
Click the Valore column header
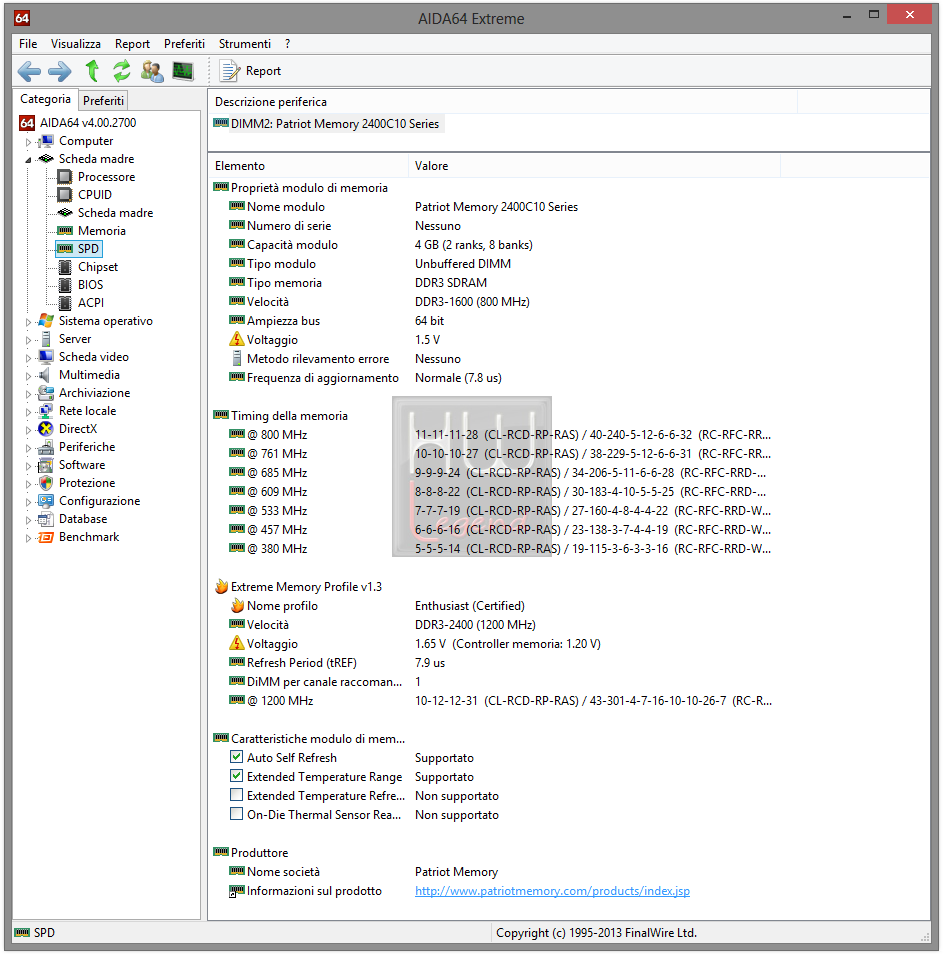(594, 166)
